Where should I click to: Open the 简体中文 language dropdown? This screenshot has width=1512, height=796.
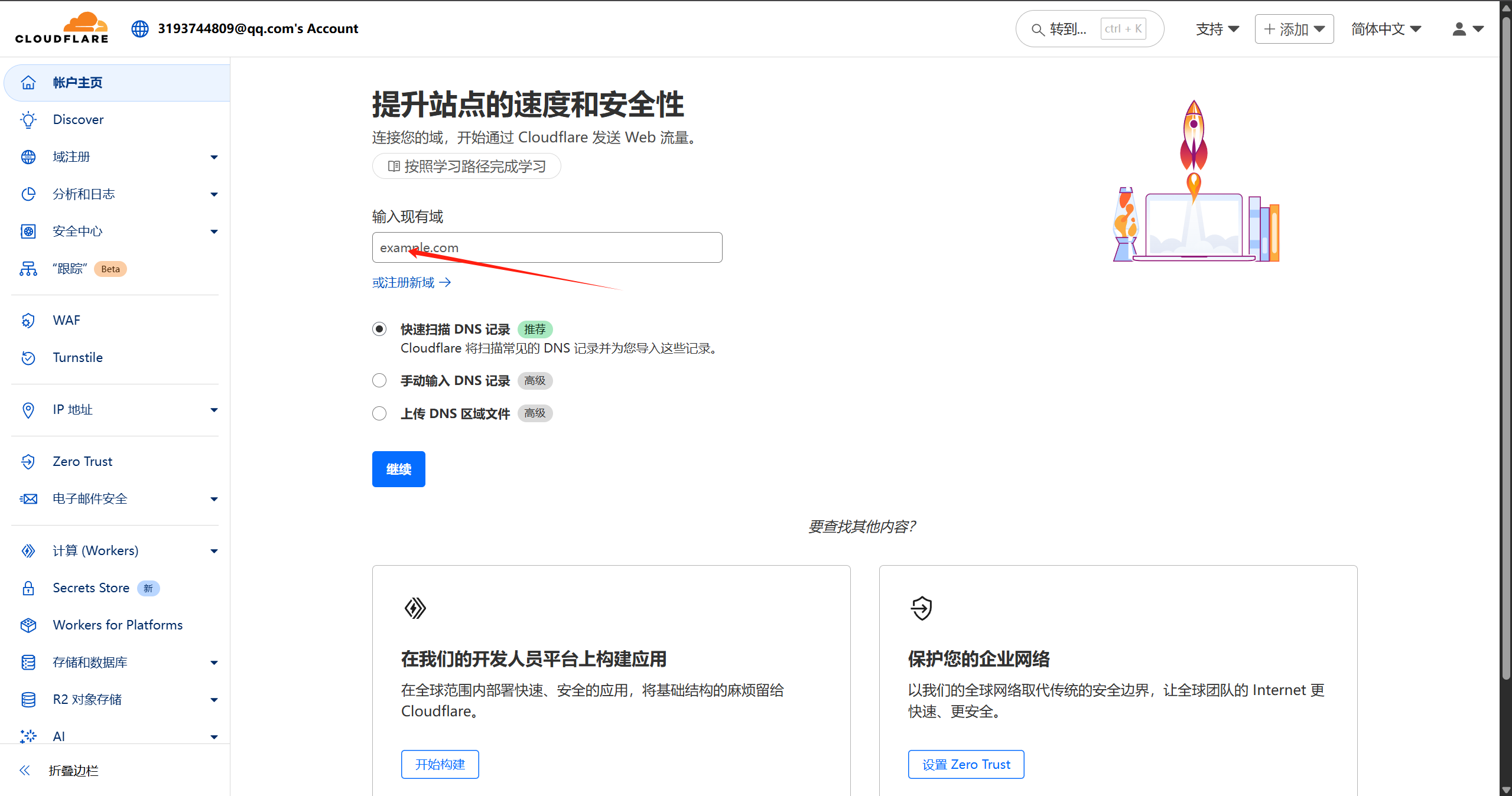[x=1386, y=29]
